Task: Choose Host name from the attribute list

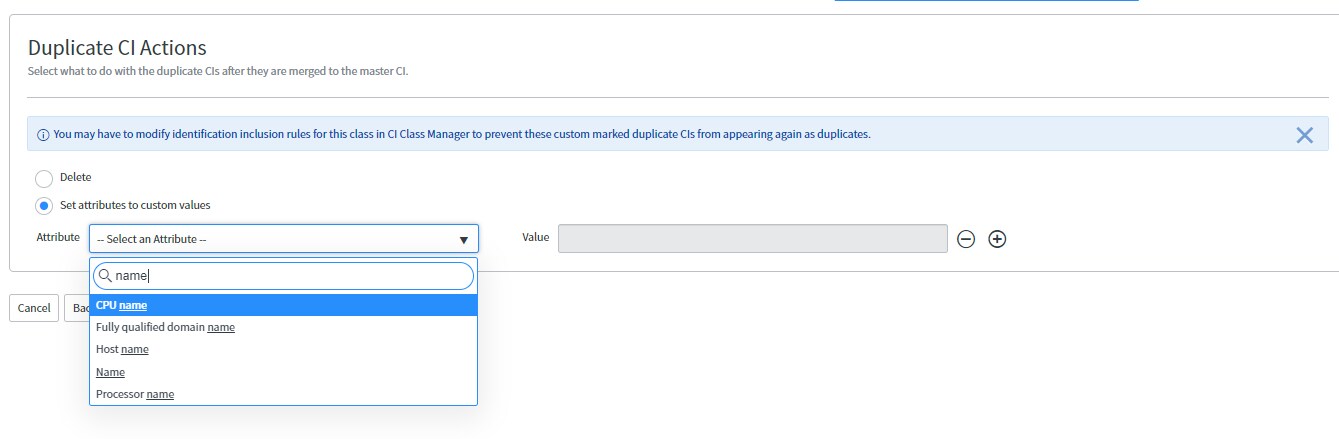Action: (284, 349)
